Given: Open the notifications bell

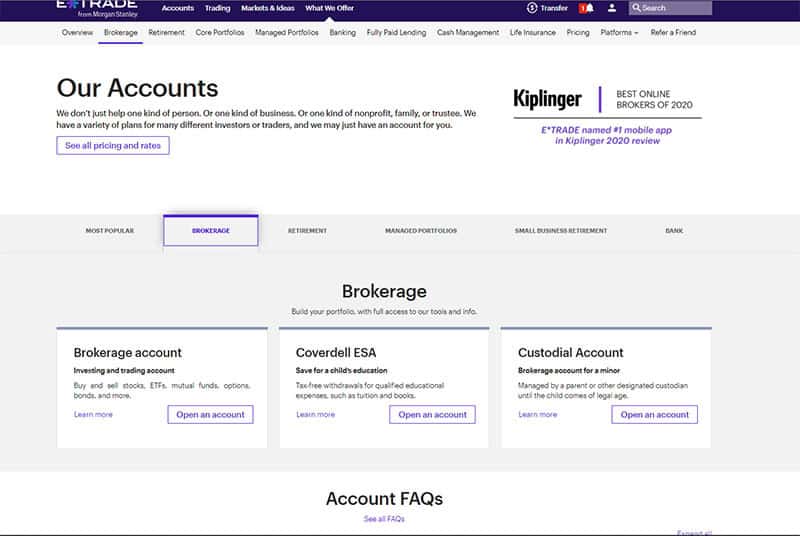Looking at the screenshot, I should [x=588, y=8].
